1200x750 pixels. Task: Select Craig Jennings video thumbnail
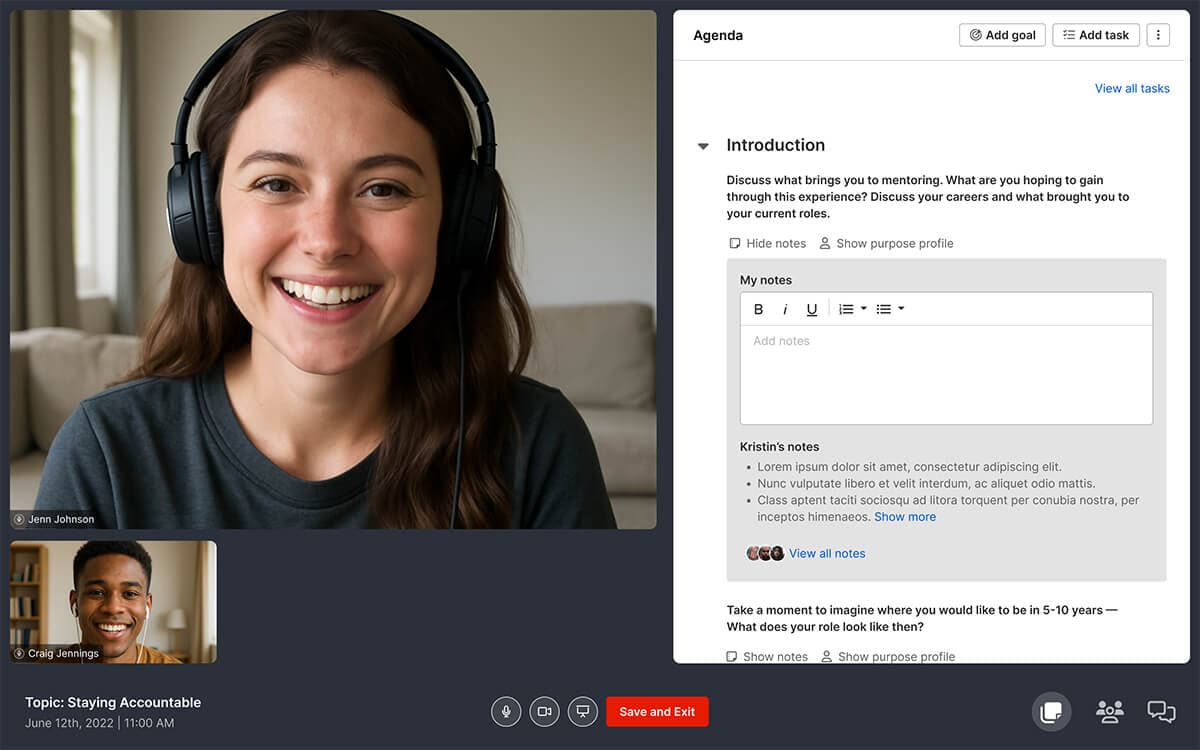113,602
